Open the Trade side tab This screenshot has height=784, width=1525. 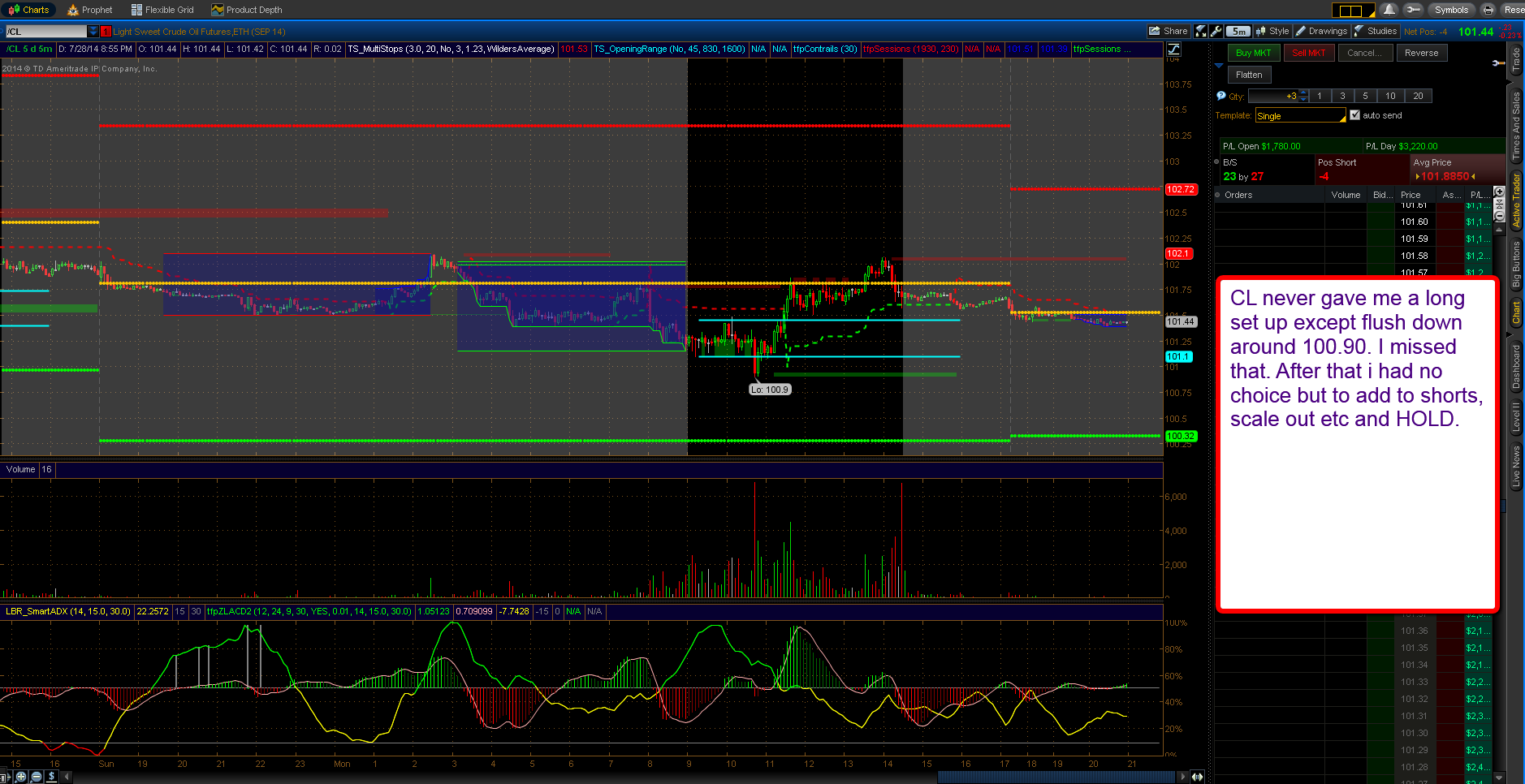point(1515,59)
